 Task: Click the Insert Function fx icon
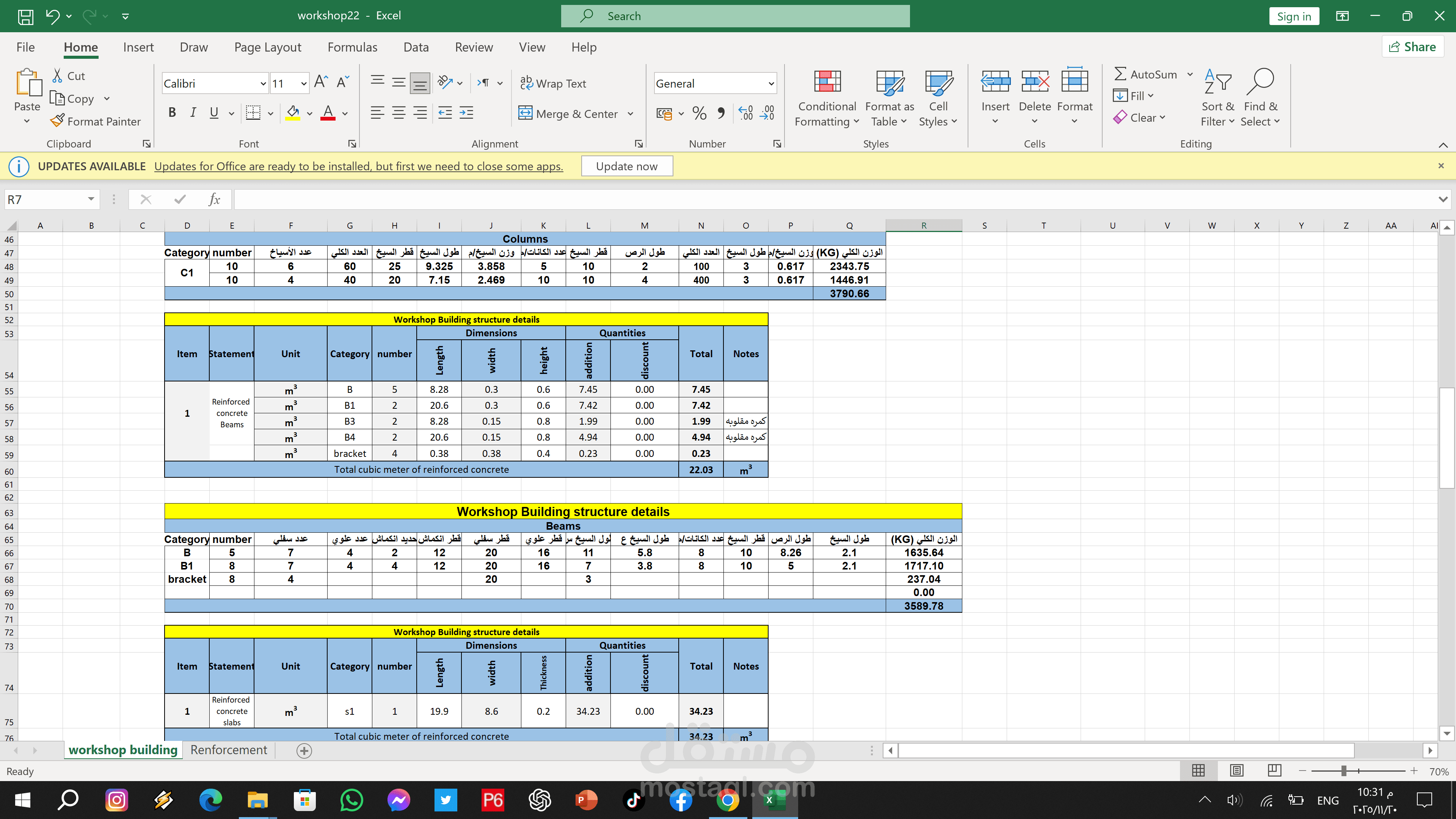(214, 199)
